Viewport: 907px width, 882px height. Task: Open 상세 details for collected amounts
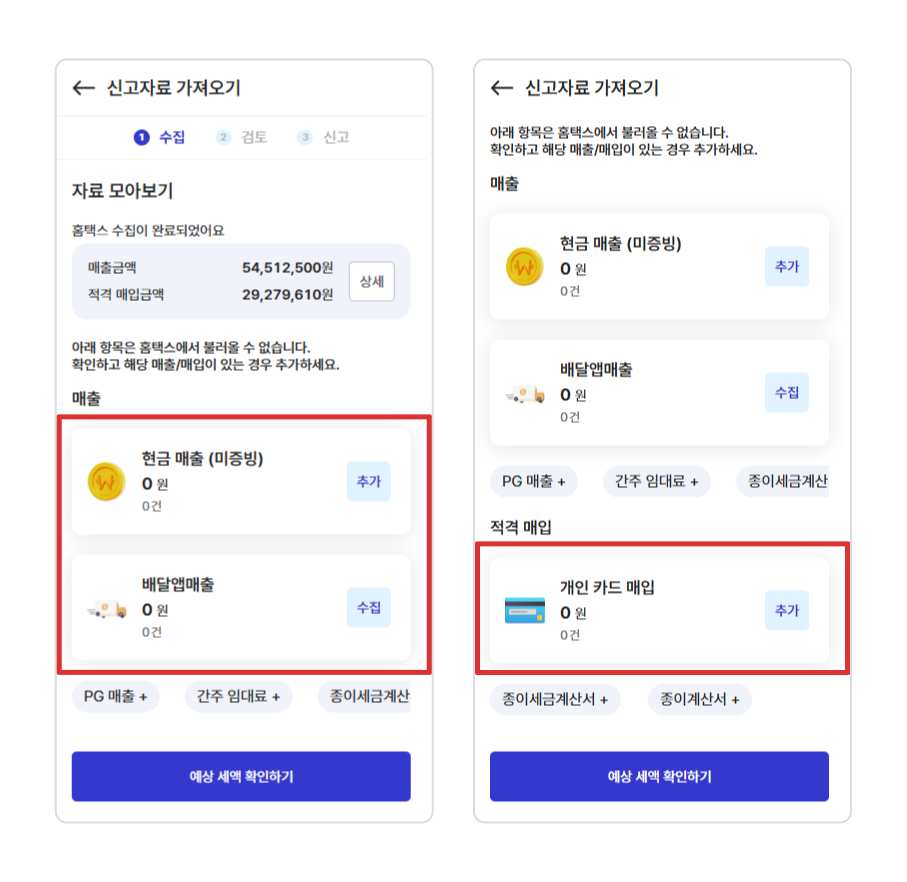tap(371, 282)
